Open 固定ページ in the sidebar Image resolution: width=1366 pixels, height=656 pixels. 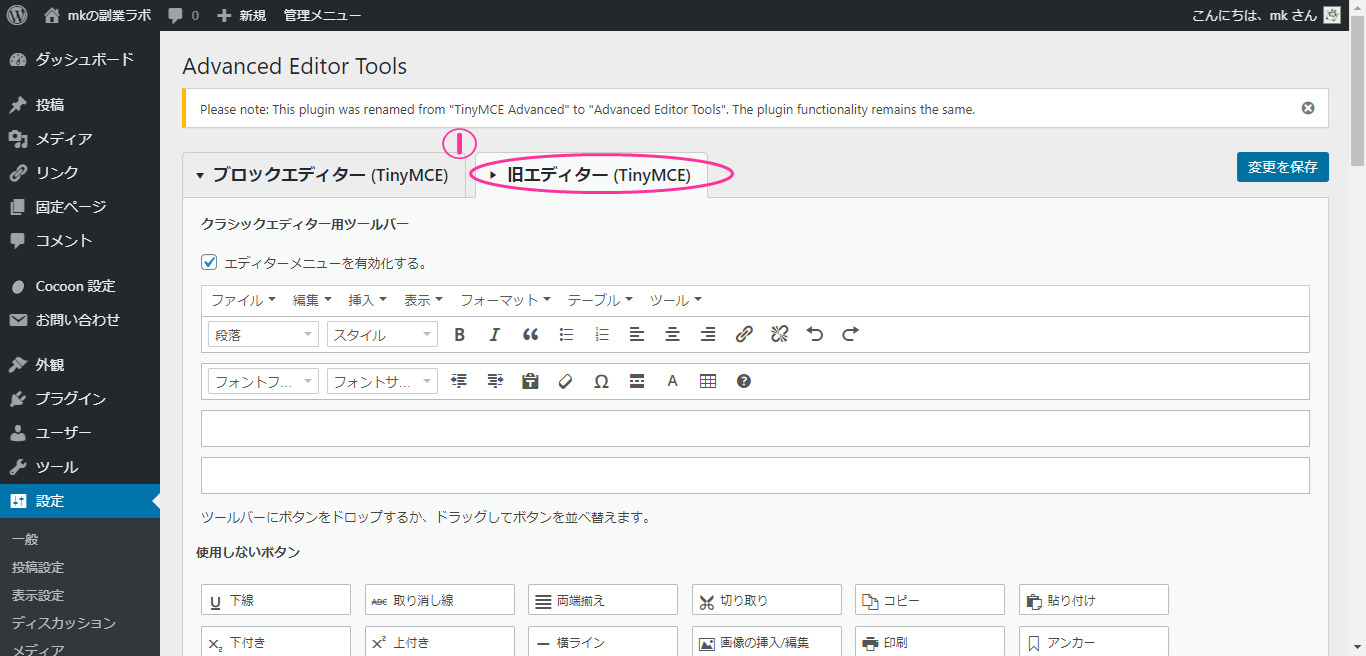tap(80, 207)
